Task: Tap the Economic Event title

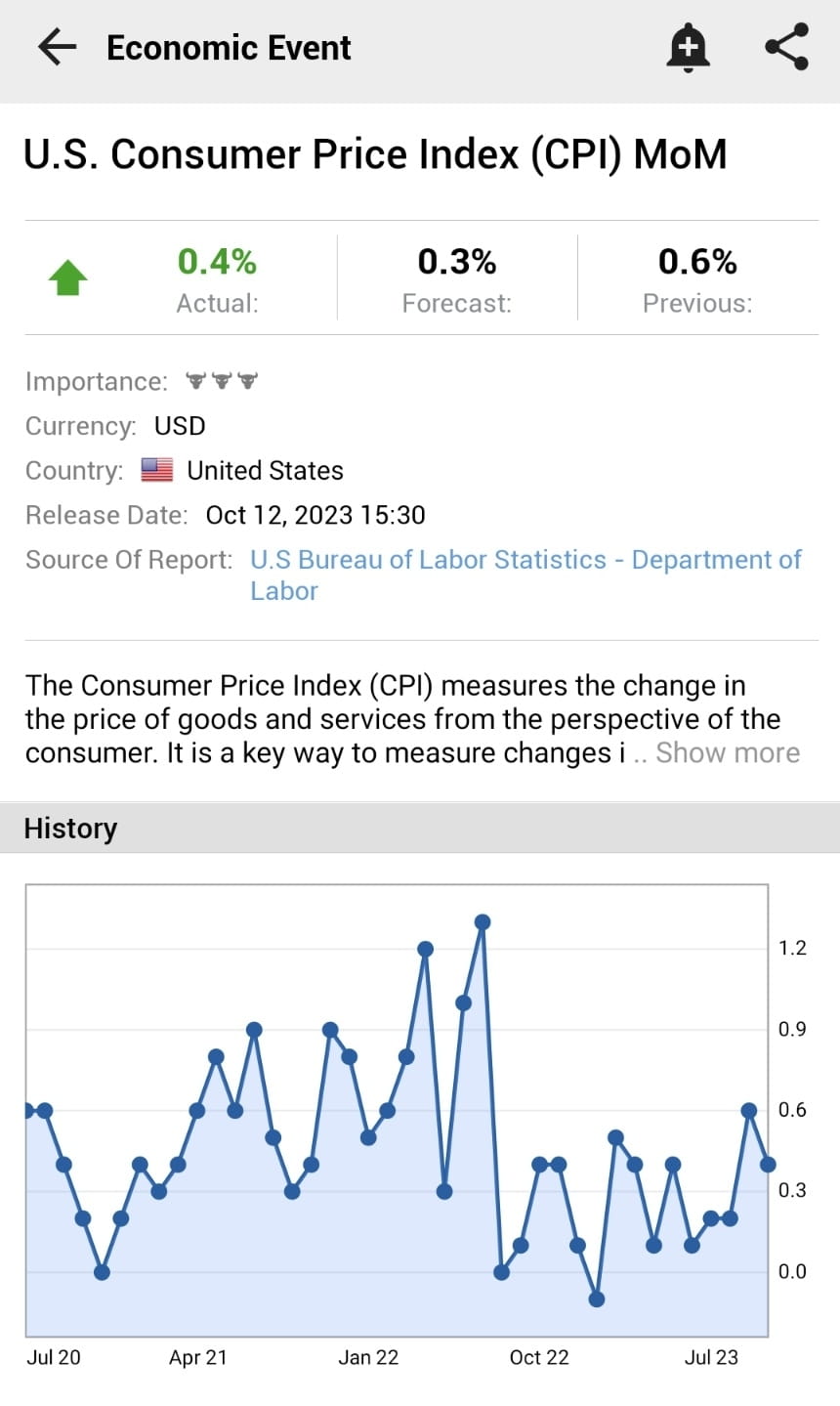Action: point(229,47)
